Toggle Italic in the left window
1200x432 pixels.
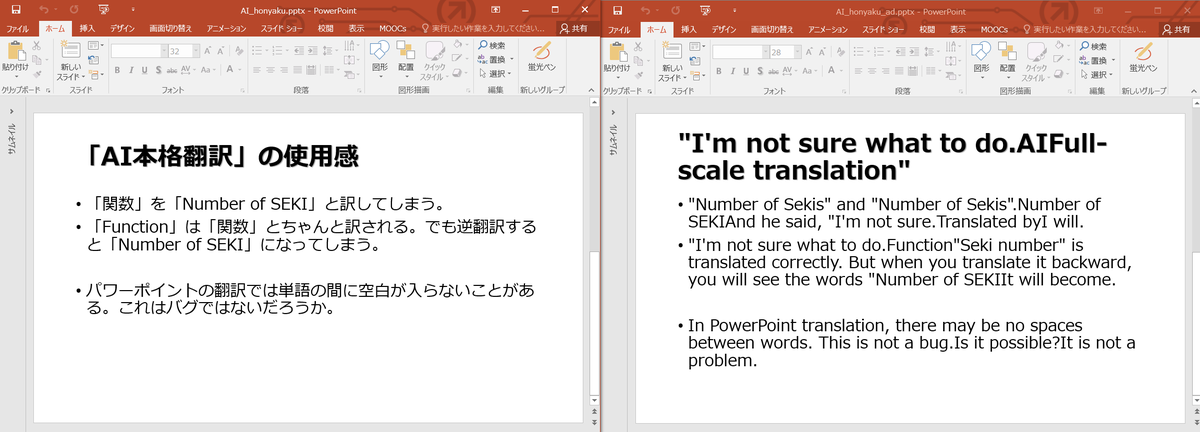pos(131,70)
